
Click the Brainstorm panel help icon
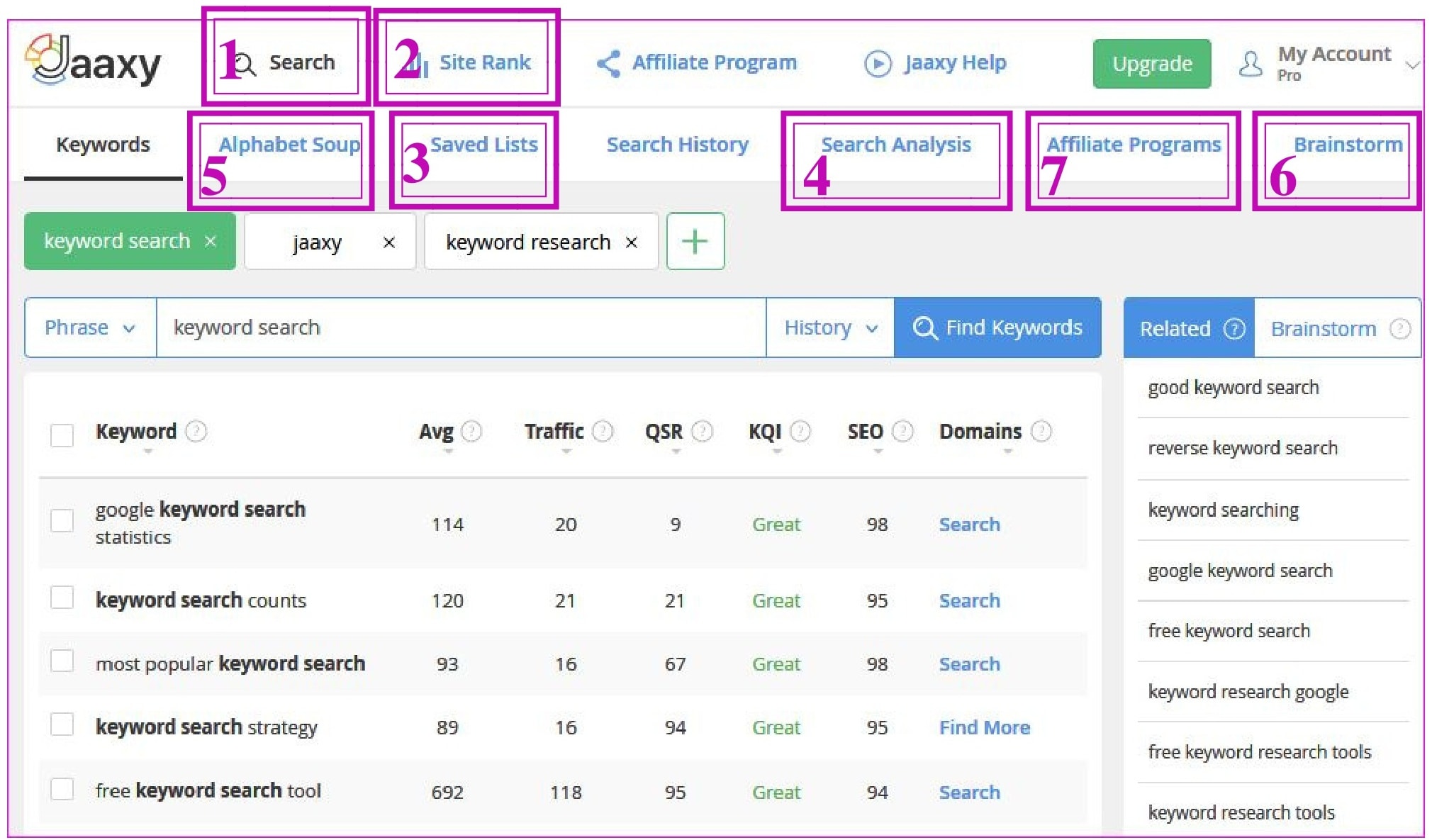1399,329
